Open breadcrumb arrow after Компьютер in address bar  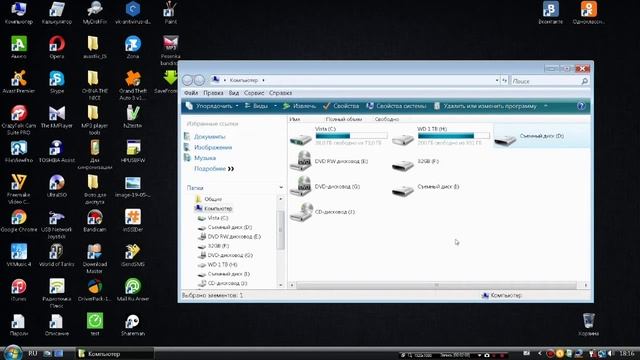pyautogui.click(x=263, y=80)
